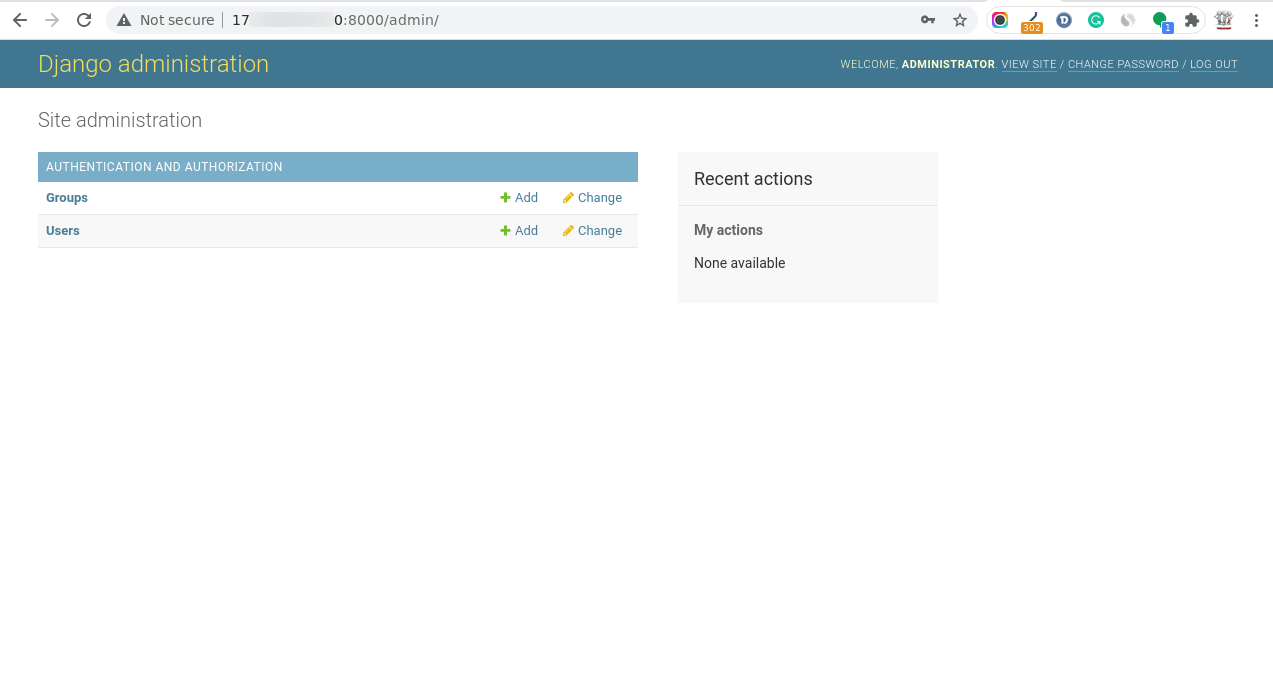Click the Recent actions heading
The height and width of the screenshot is (699, 1273).
click(753, 179)
